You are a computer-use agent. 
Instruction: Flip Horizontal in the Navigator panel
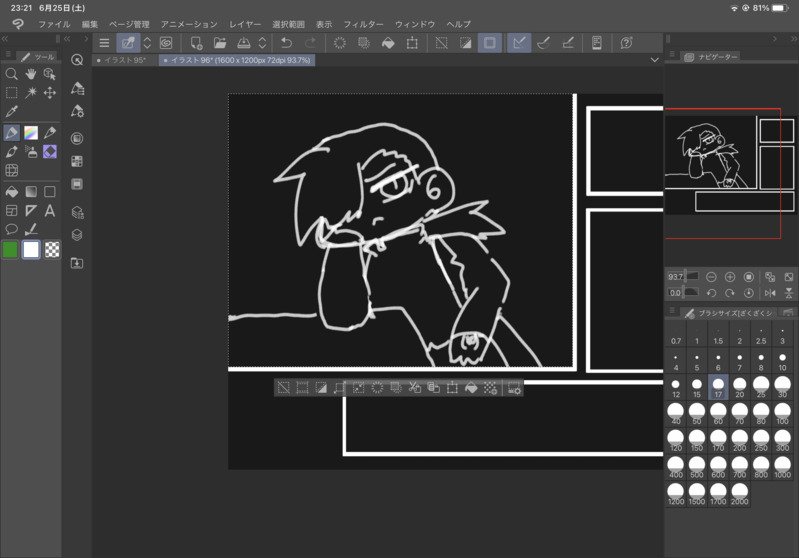point(770,293)
